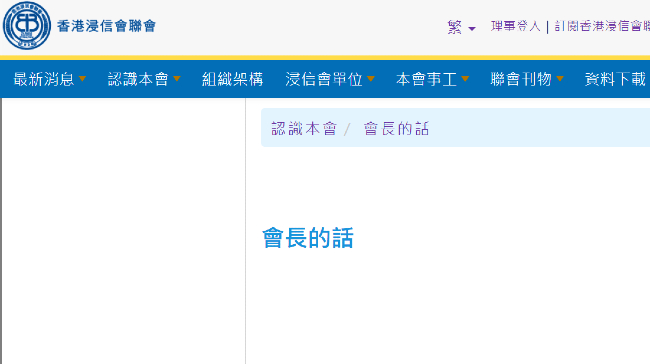Screen dimensions: 650x364
Task: Expand the arrow beside 認識本會 in navbar
Action: click(x=177, y=78)
